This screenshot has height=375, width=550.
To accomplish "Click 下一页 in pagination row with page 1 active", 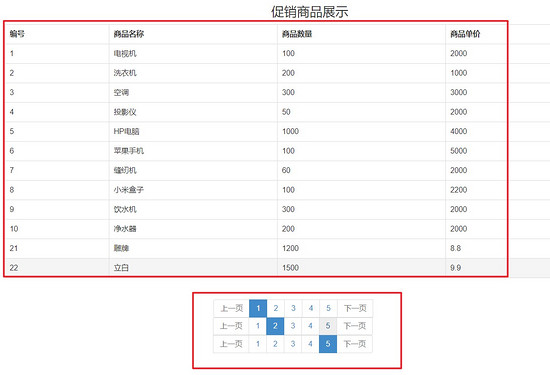I will (x=355, y=308).
